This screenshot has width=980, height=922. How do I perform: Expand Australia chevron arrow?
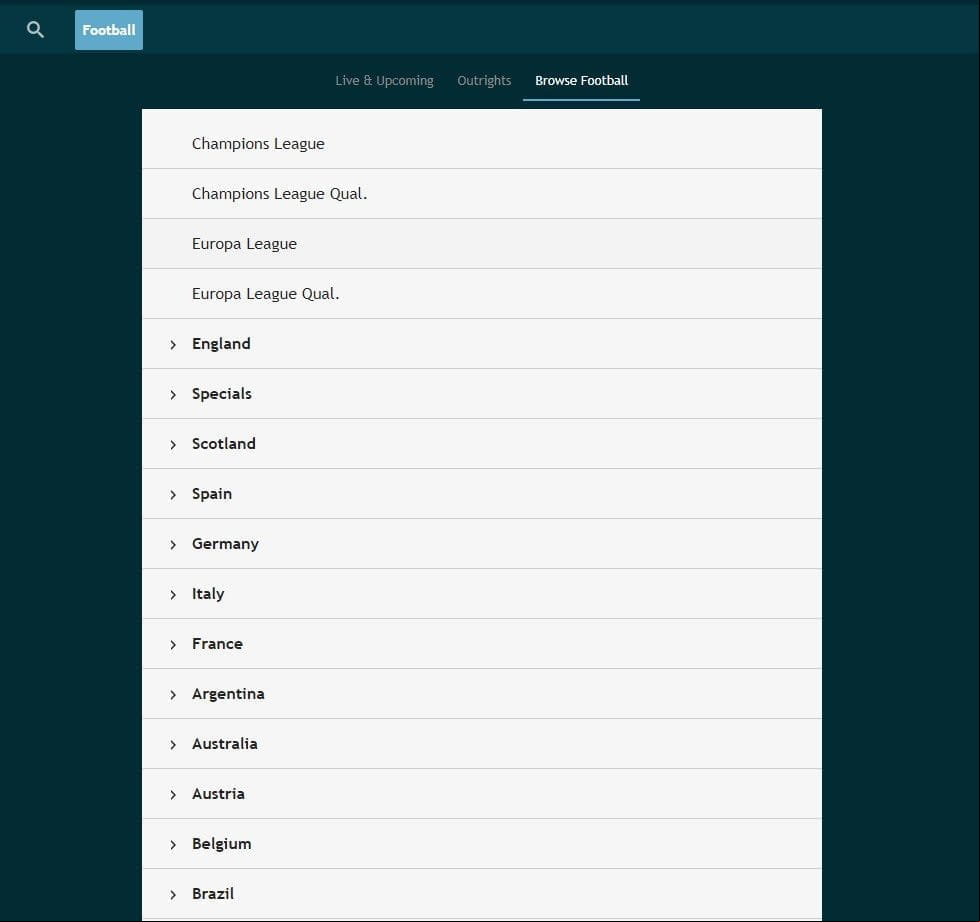pos(173,744)
